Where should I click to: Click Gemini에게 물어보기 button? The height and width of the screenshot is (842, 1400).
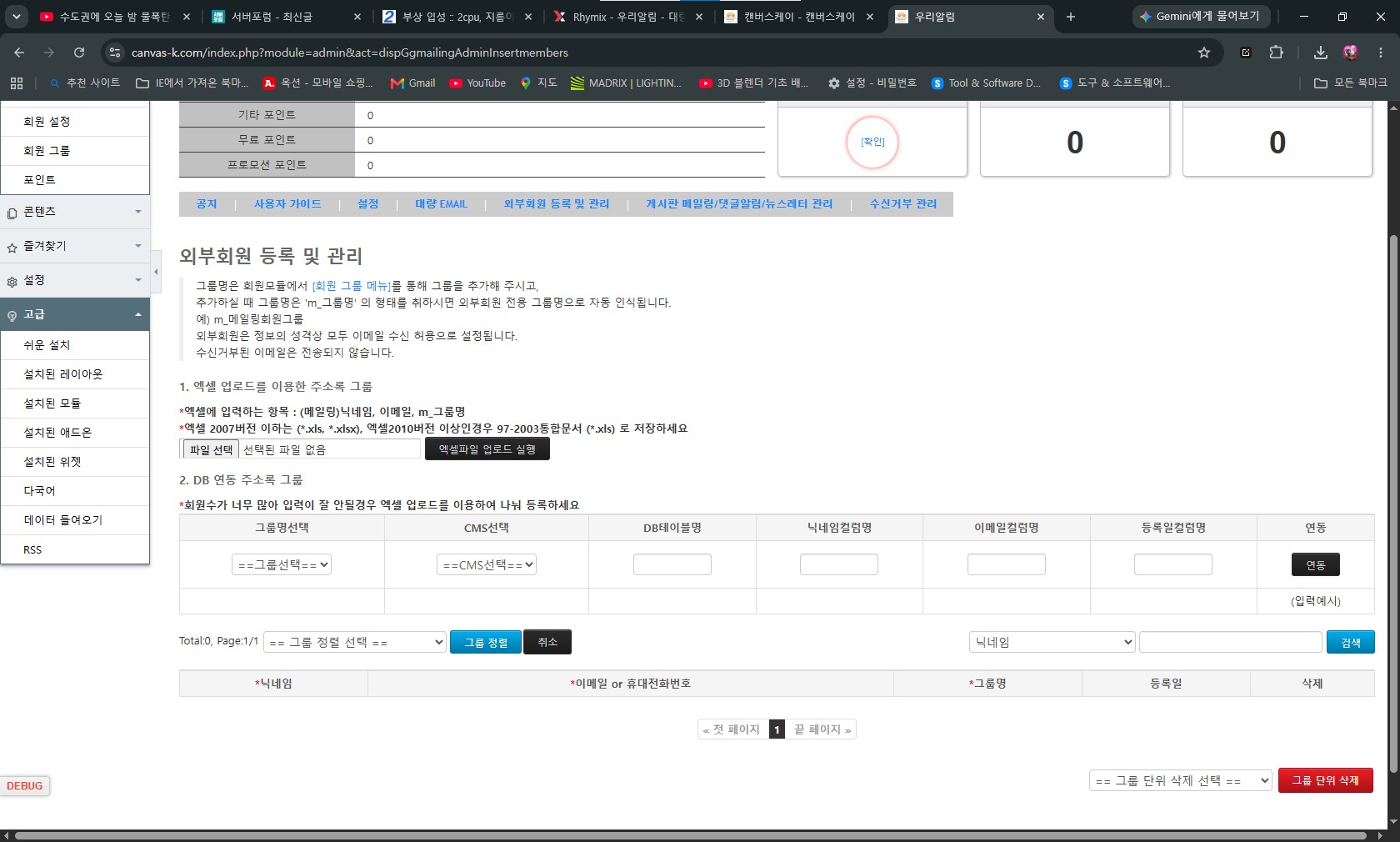[1201, 17]
